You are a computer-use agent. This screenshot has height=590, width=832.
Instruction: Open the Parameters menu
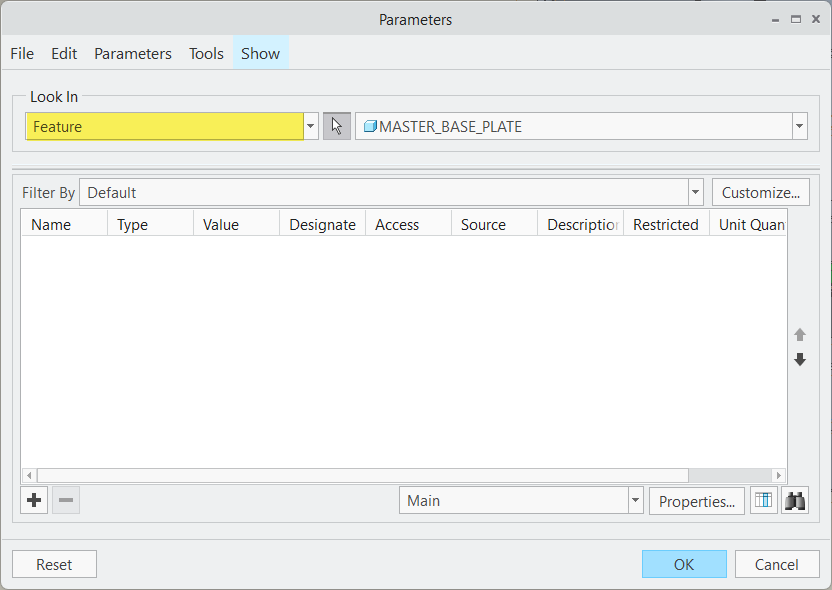[x=132, y=53]
